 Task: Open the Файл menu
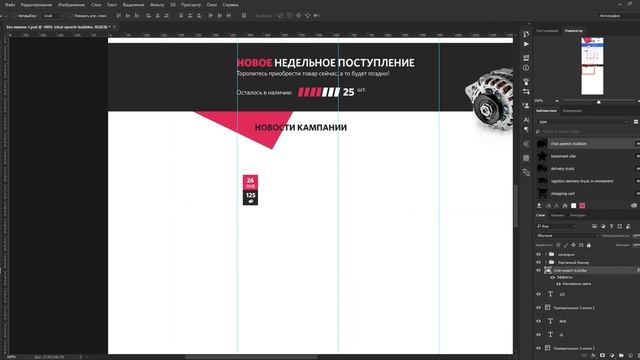pos(10,5)
